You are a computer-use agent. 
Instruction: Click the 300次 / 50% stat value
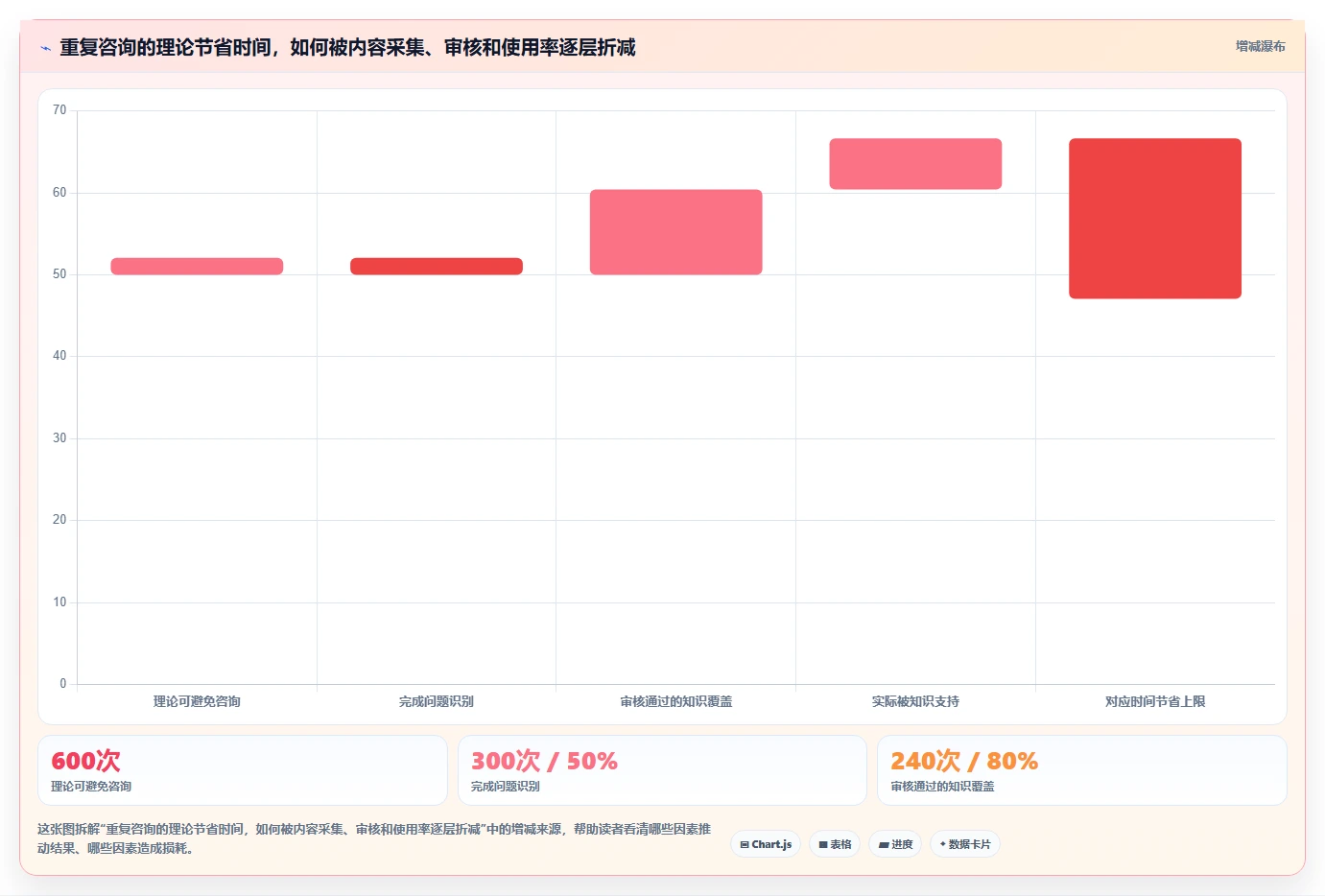(x=544, y=761)
